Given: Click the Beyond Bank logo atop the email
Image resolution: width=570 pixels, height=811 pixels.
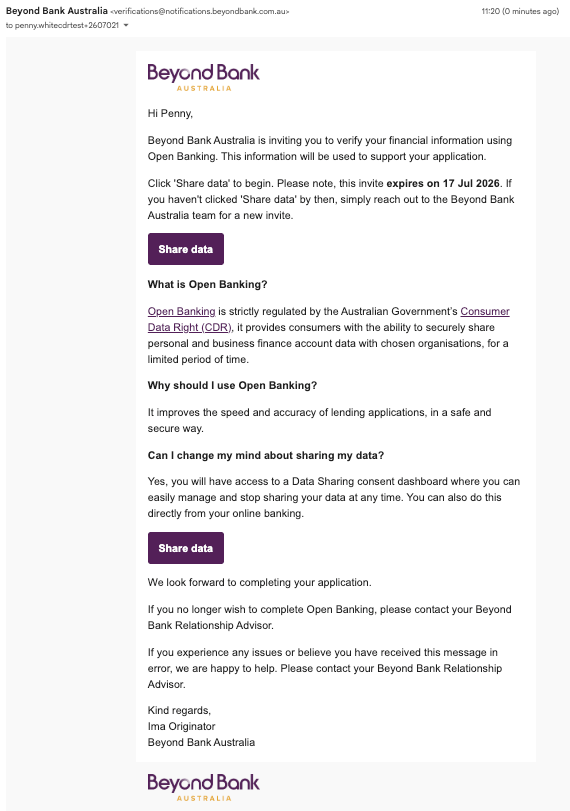Looking at the screenshot, I should [203, 78].
